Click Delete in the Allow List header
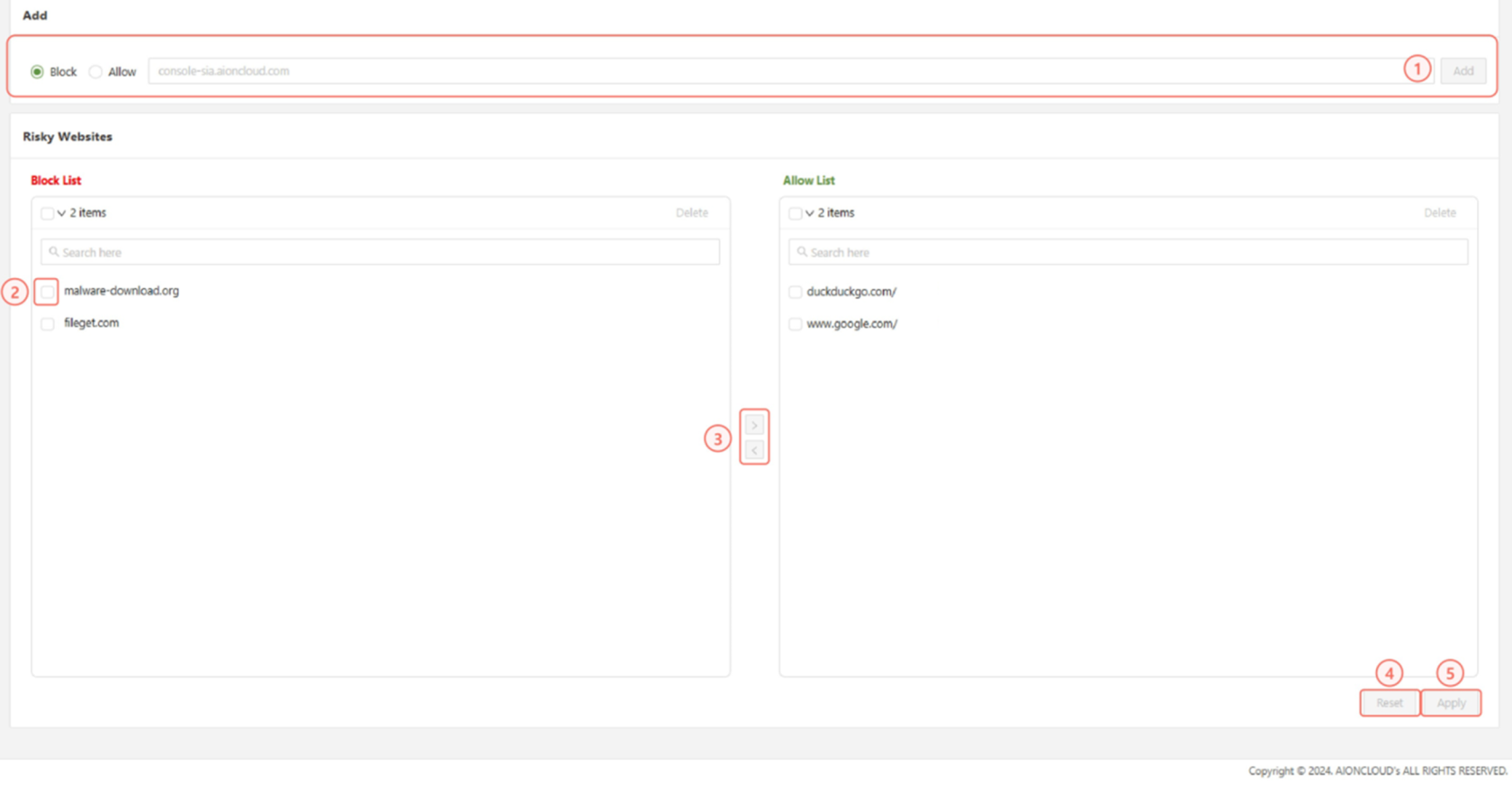 click(x=1439, y=213)
